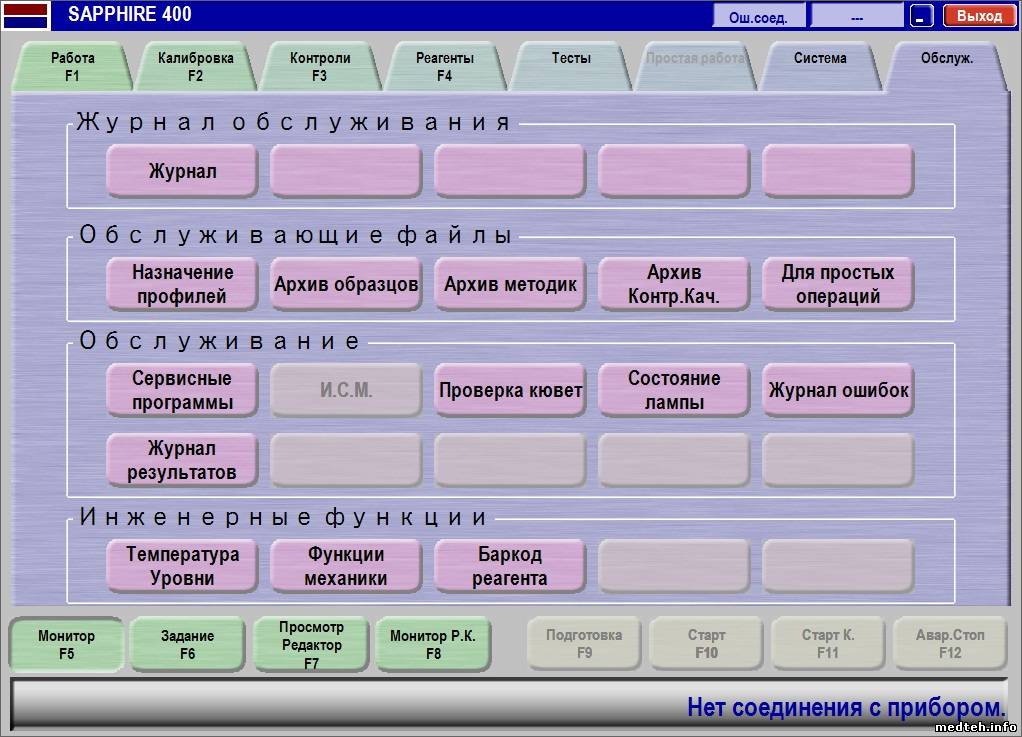Select Архив Контр.Кач. button

pos(674,284)
